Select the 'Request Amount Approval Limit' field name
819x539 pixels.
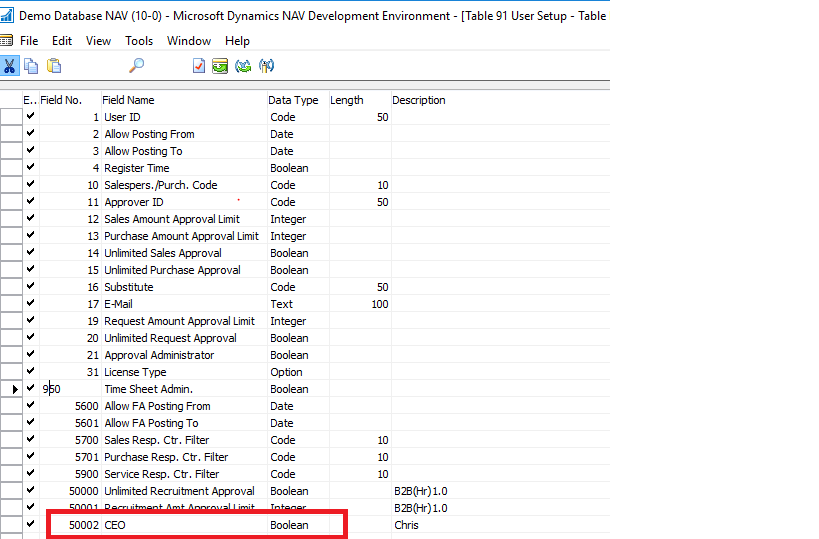(184, 321)
